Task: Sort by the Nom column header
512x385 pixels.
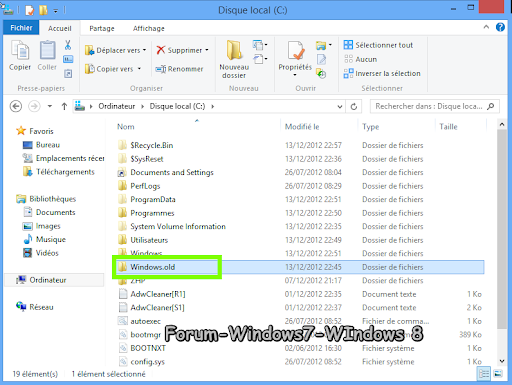Action: pyautogui.click(x=126, y=127)
